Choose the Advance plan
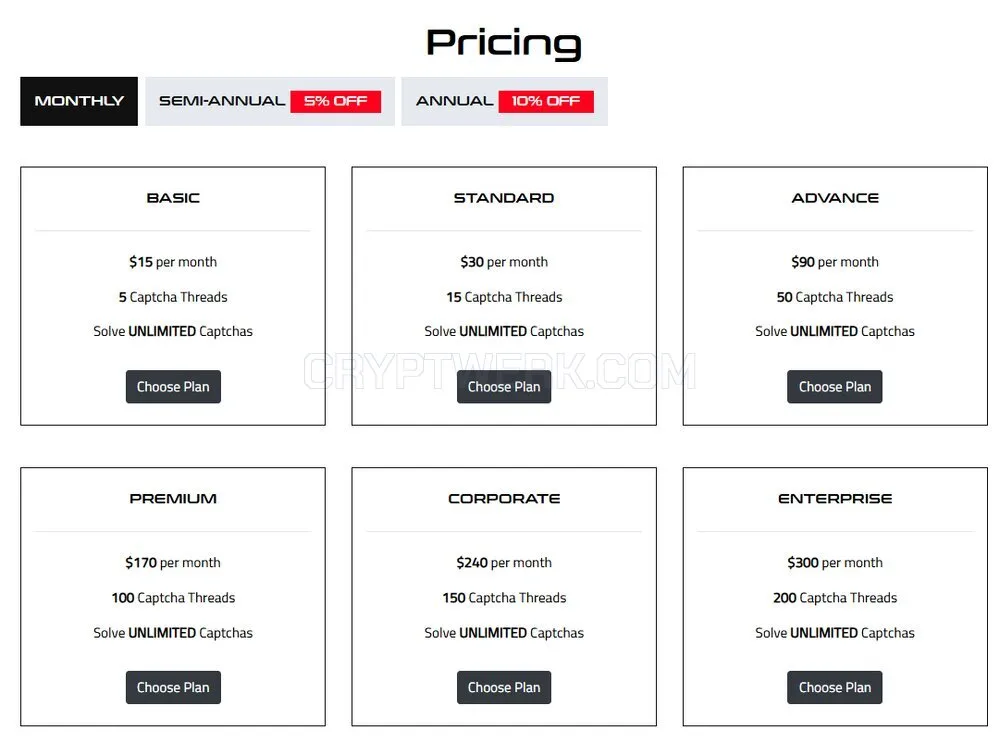1000x743 pixels. tap(835, 386)
